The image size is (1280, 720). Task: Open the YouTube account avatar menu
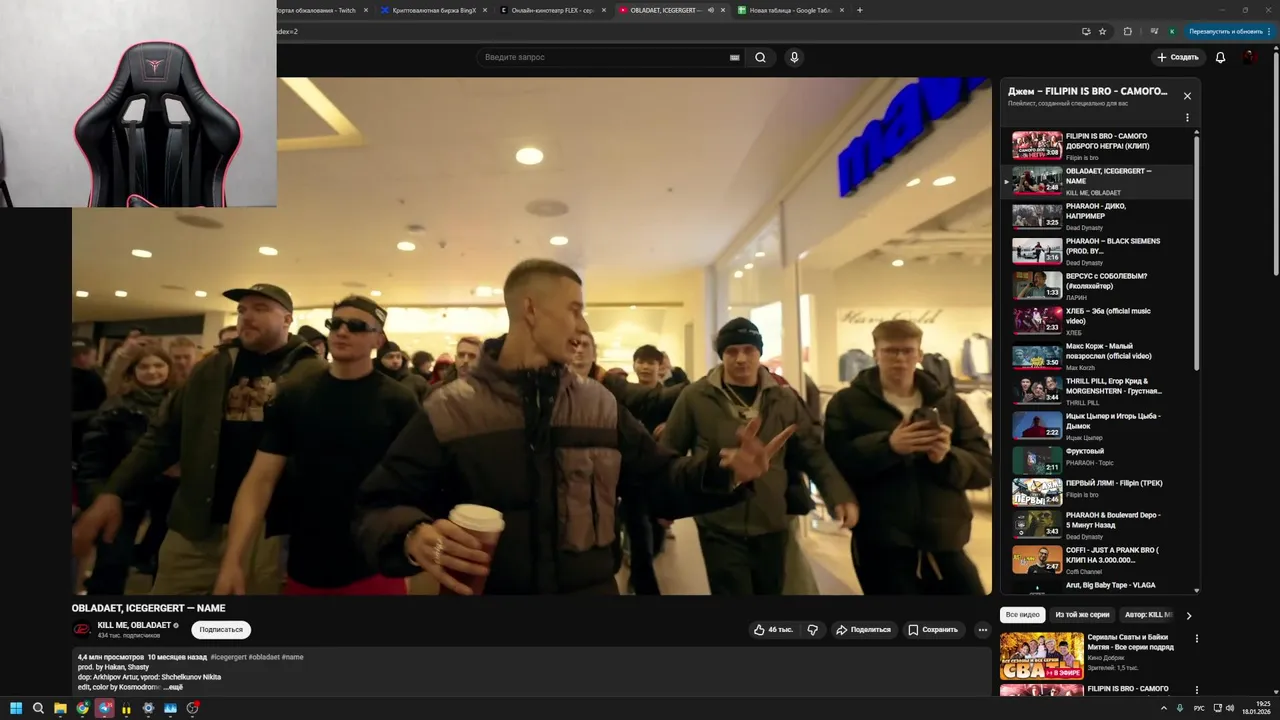[x=1250, y=57]
